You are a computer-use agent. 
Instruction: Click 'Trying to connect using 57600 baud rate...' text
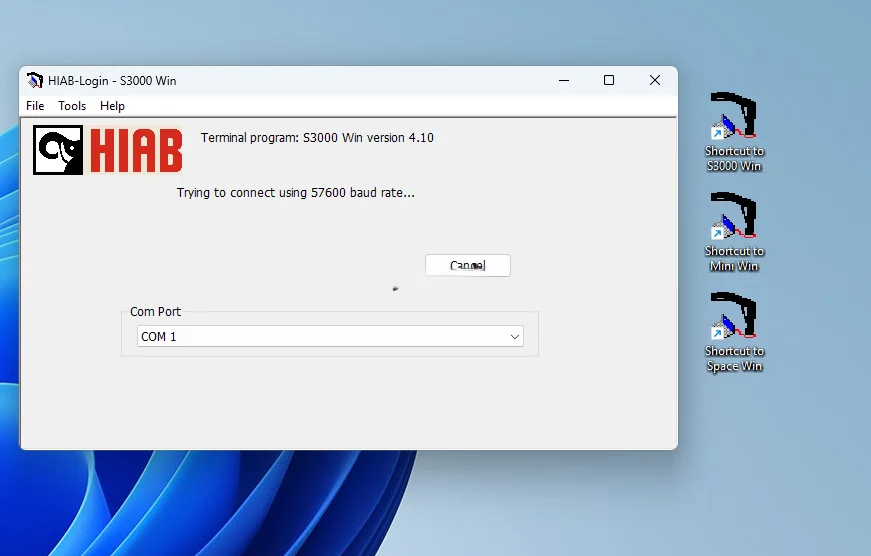(x=296, y=193)
